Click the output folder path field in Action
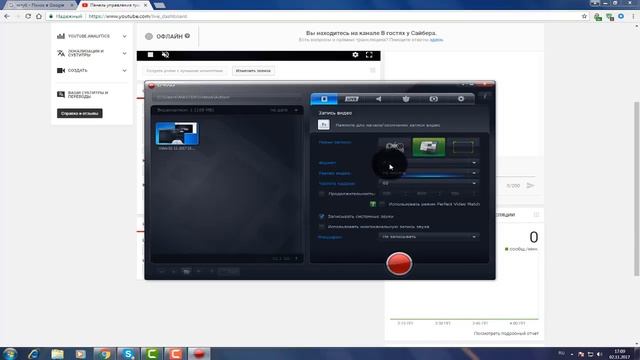The width and height of the screenshot is (640, 360). point(227,97)
